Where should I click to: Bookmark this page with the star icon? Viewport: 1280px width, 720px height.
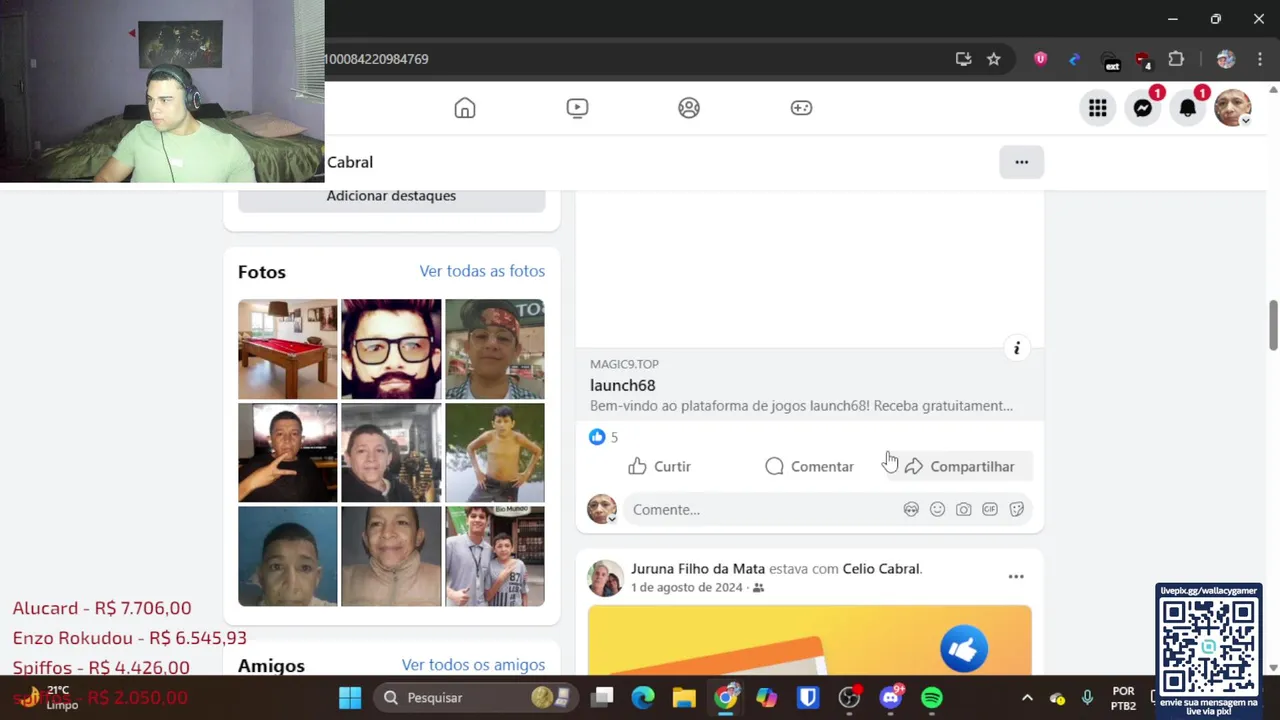tap(994, 59)
